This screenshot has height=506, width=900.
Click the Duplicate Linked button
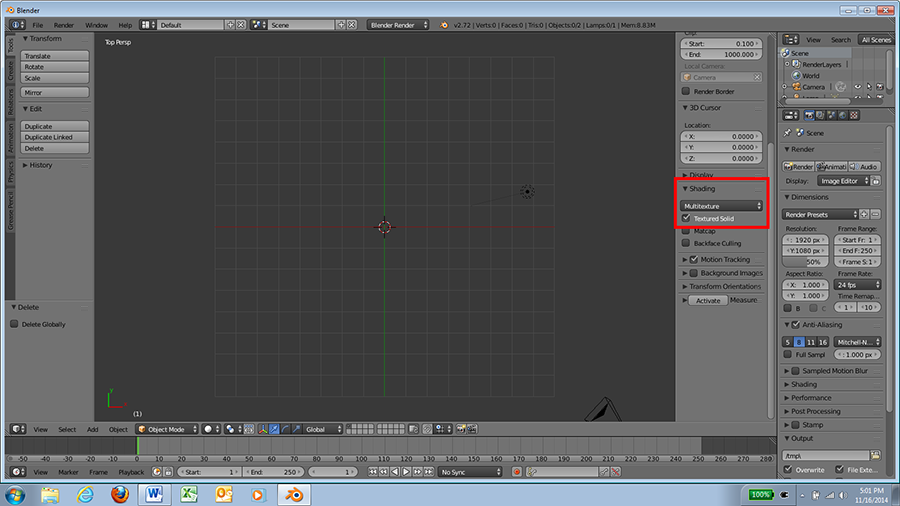[55, 137]
